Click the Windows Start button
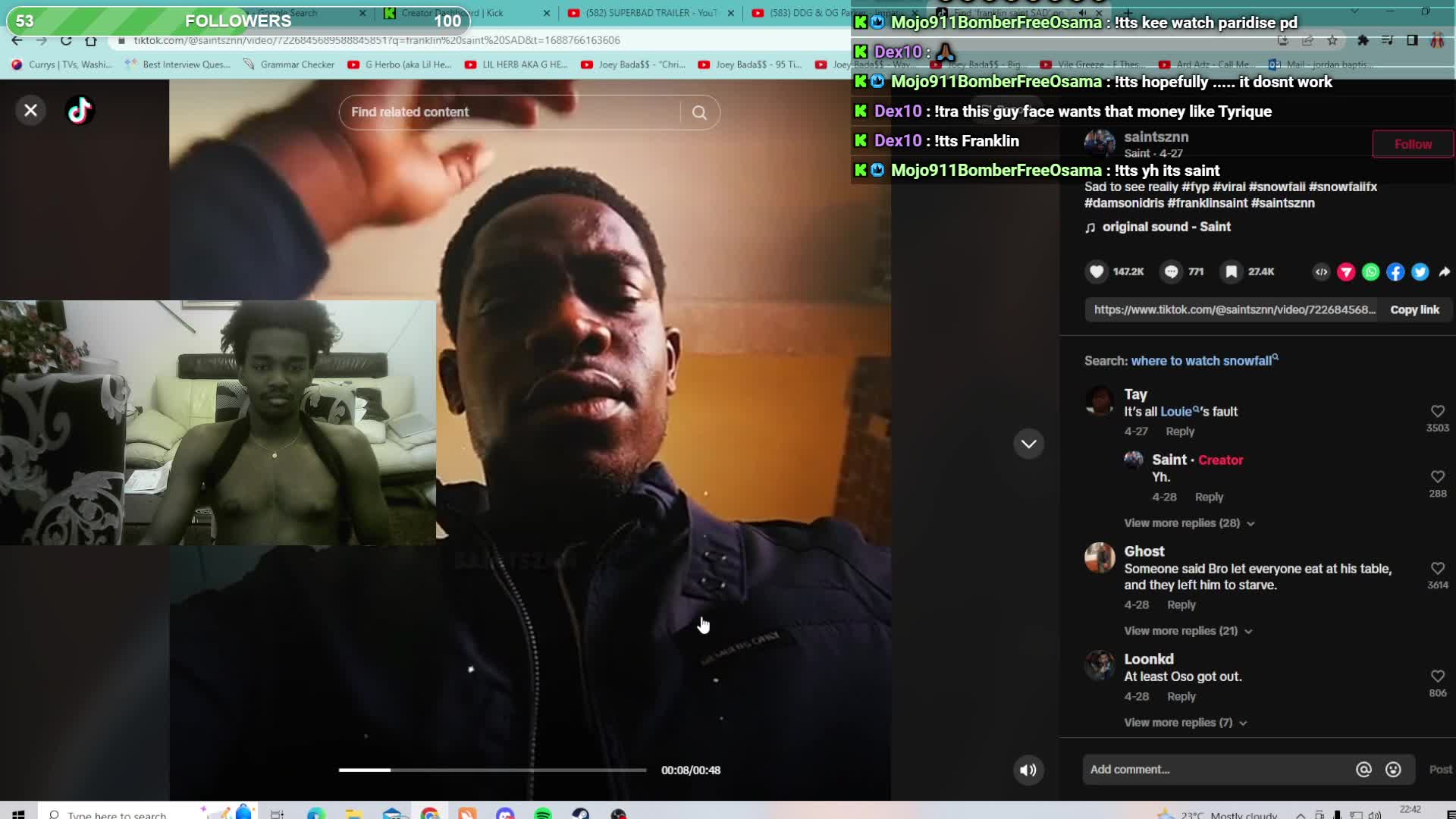The width and height of the screenshot is (1456, 819). pos(18,814)
